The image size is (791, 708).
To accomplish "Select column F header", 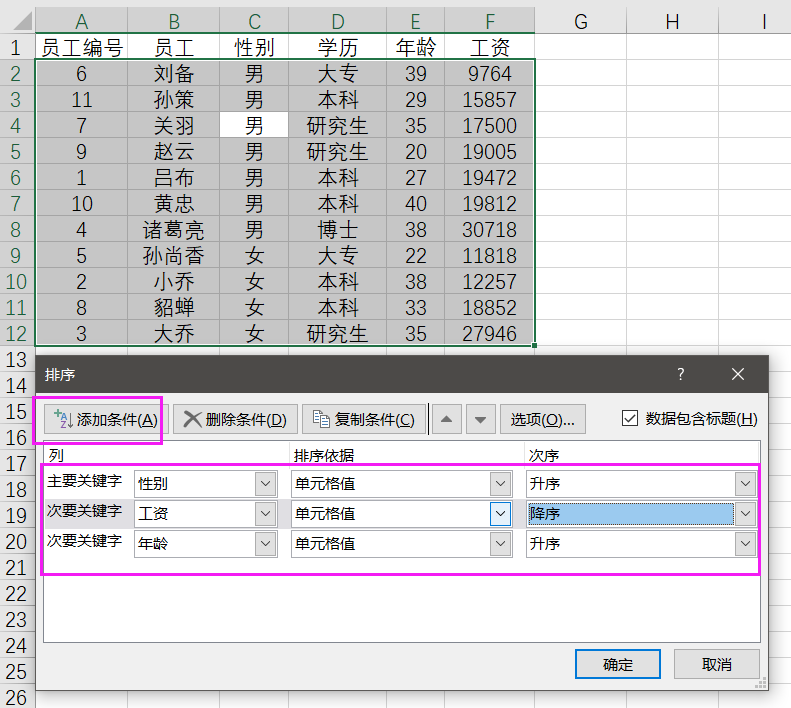I will tap(490, 21).
